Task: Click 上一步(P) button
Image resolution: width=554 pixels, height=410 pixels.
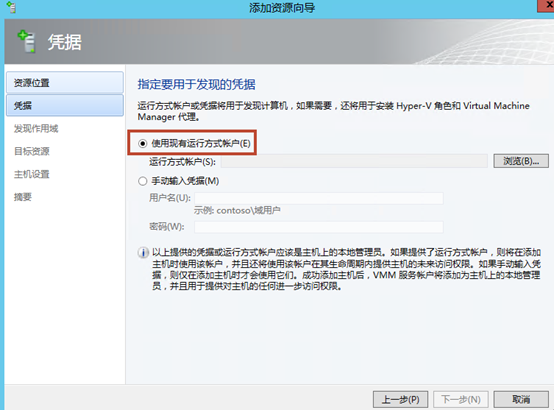Action: click(401, 399)
